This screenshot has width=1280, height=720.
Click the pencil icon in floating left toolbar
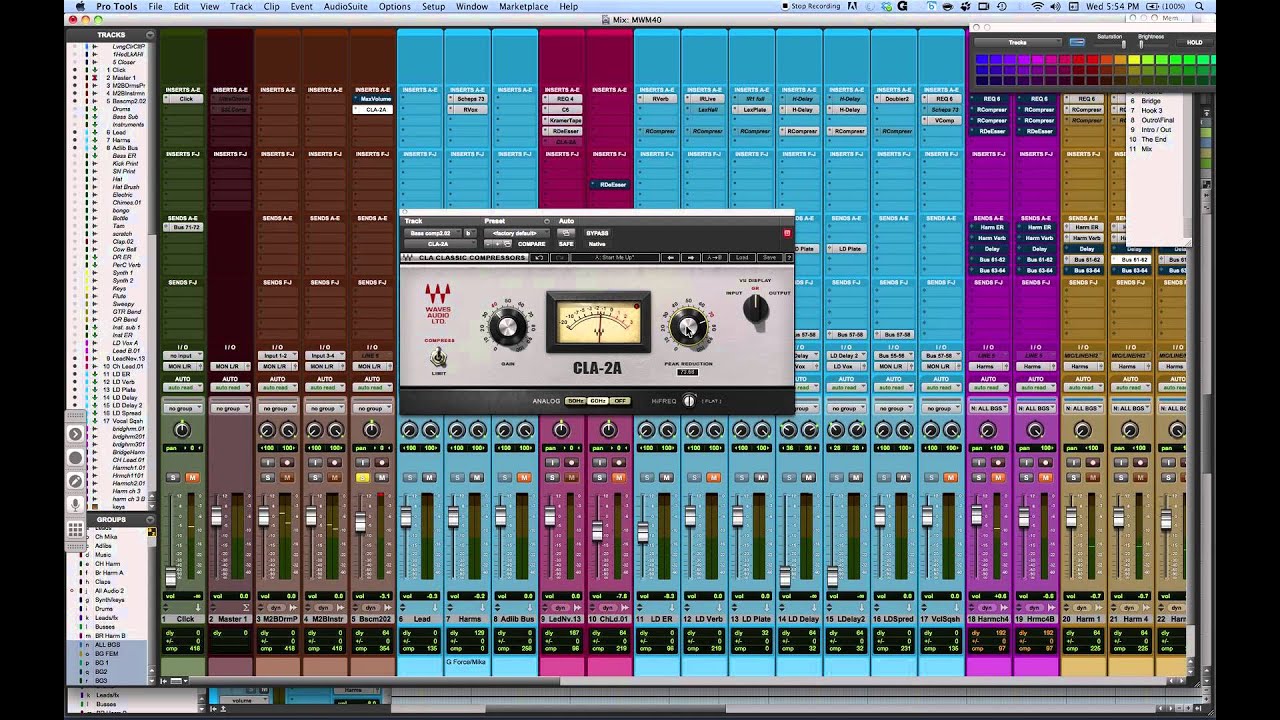pos(75,481)
